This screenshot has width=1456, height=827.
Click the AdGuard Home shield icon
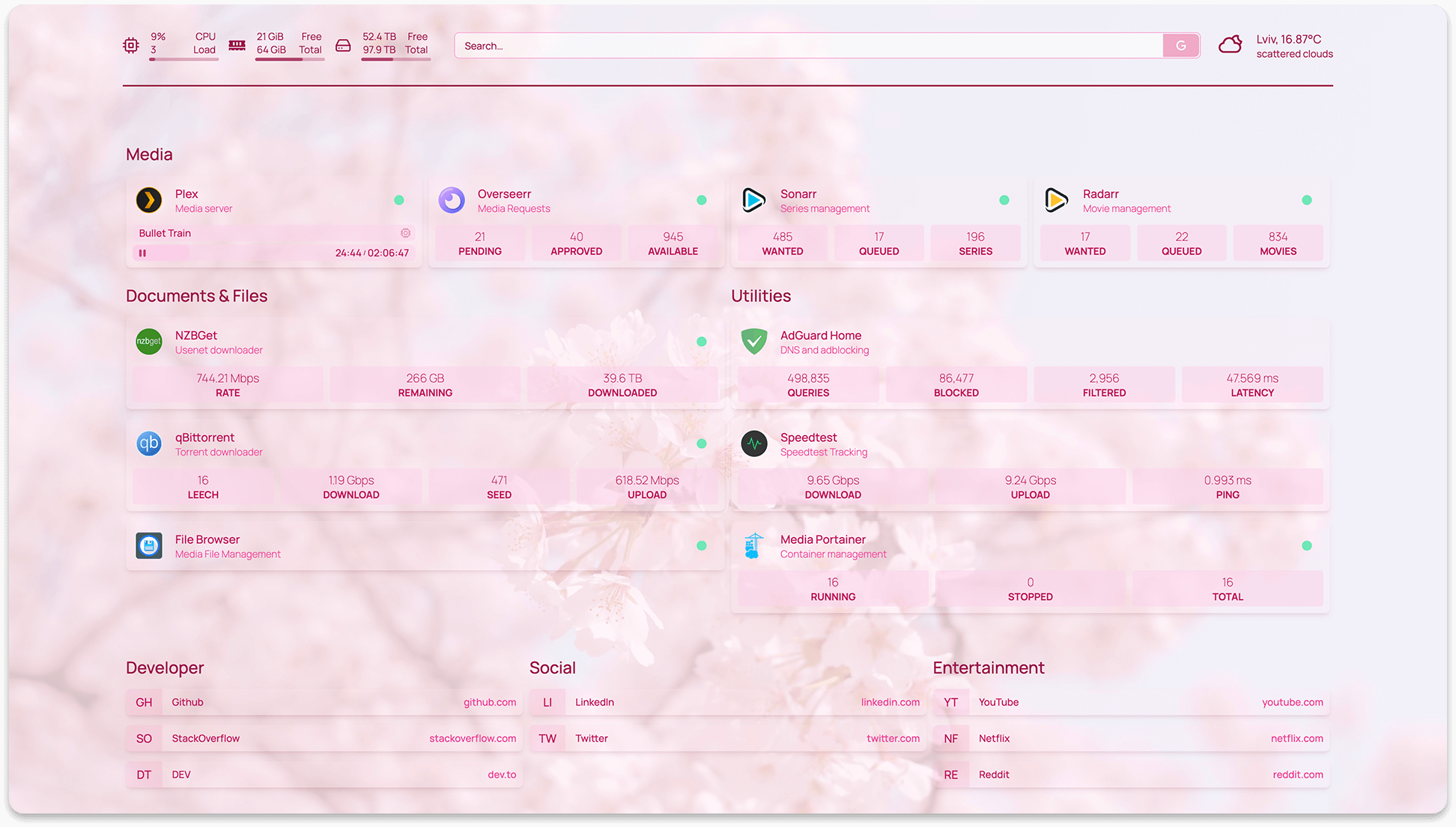pos(753,342)
